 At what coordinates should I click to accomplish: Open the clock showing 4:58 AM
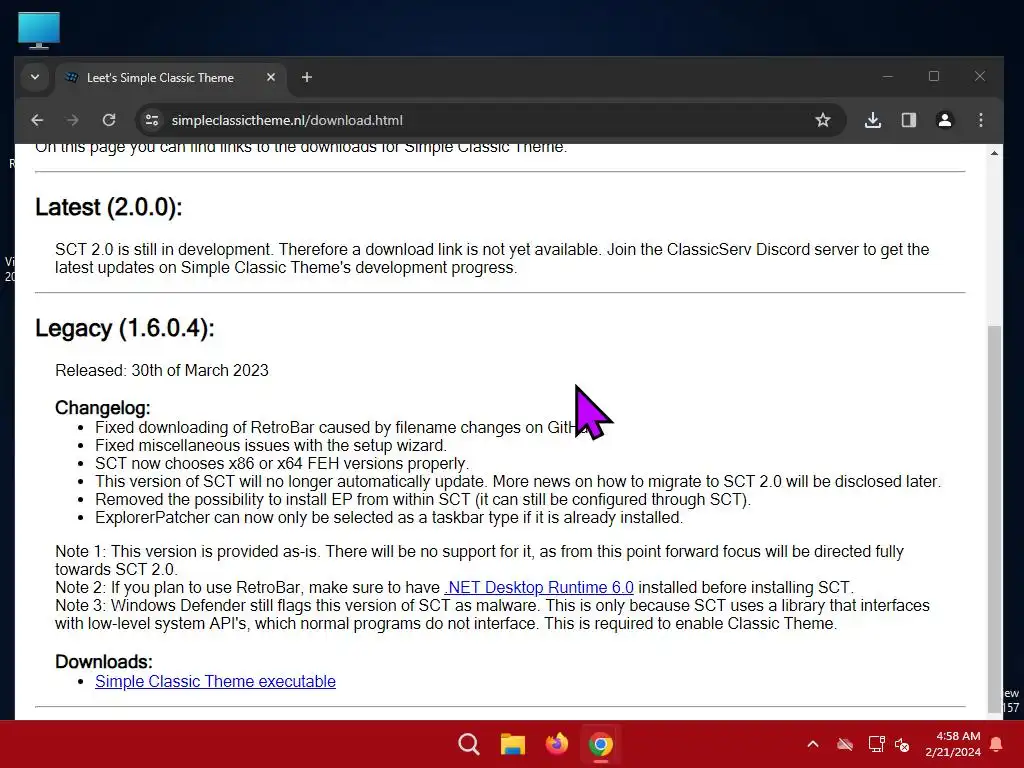tap(953, 744)
